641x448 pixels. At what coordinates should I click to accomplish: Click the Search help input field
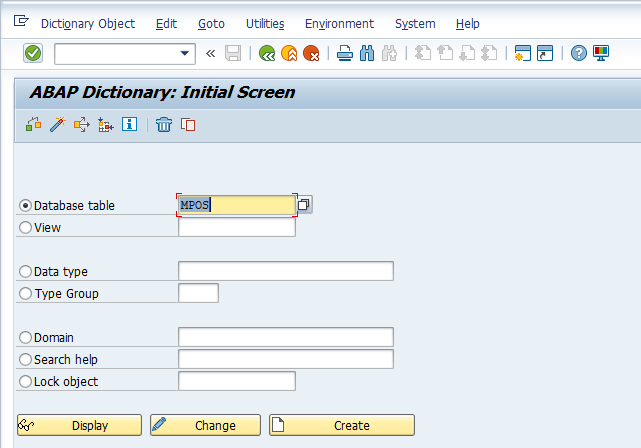click(x=286, y=359)
